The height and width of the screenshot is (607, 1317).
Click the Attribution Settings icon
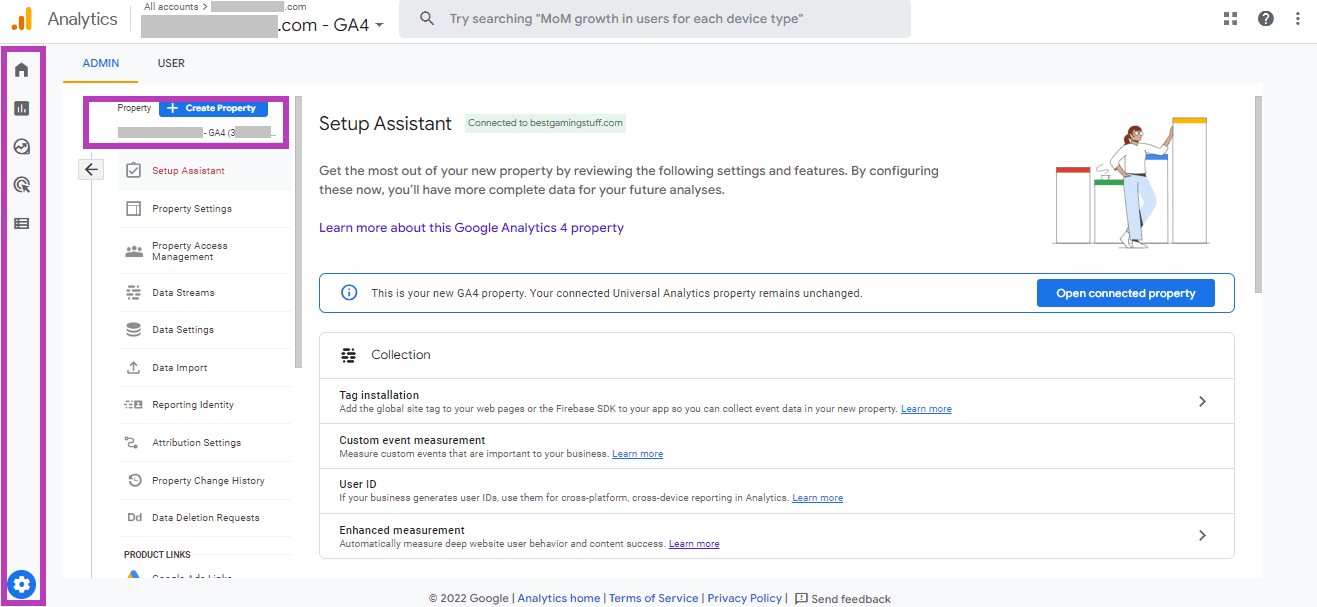tap(133, 443)
